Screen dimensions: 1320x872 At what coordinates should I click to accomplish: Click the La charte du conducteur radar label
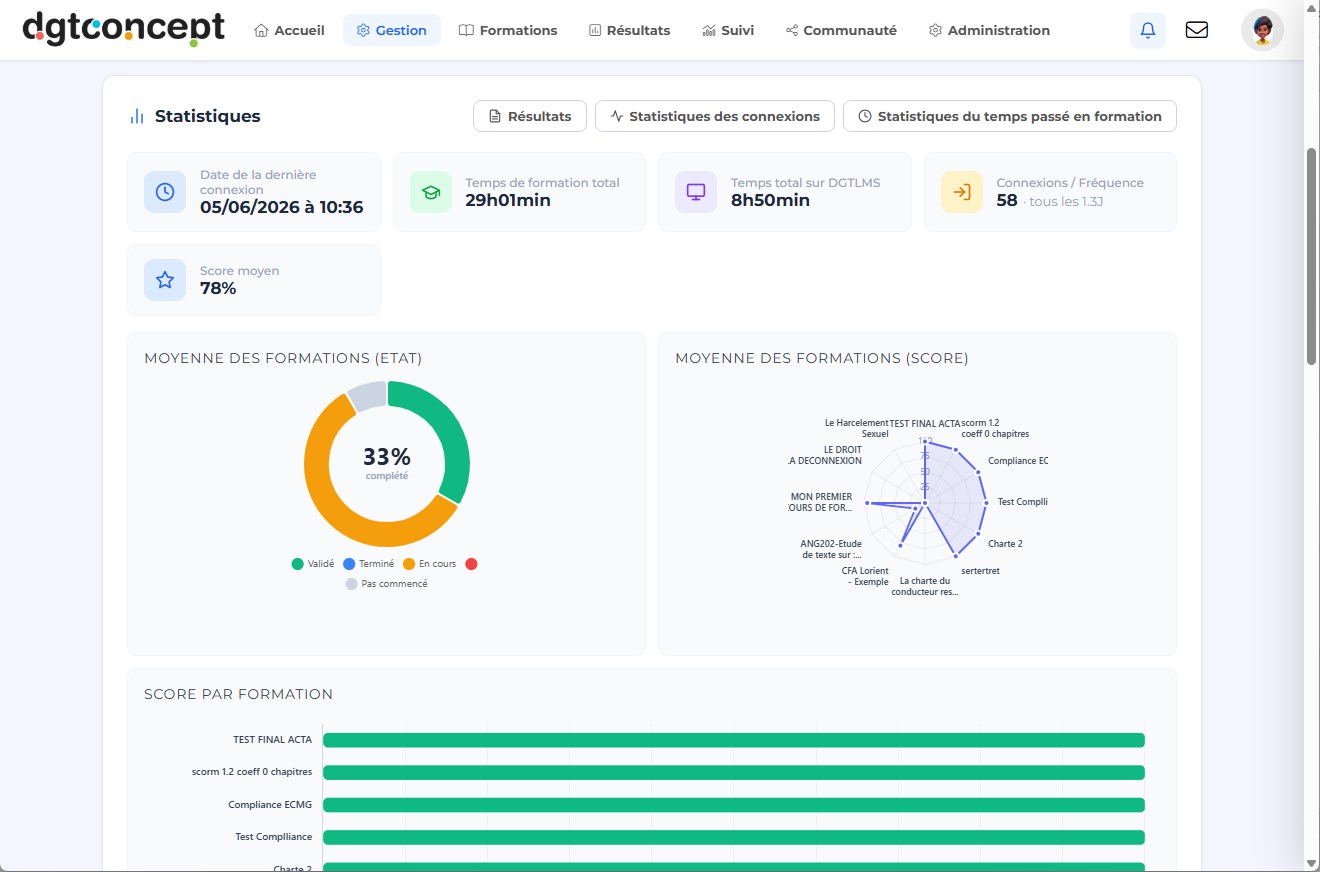tap(925, 586)
